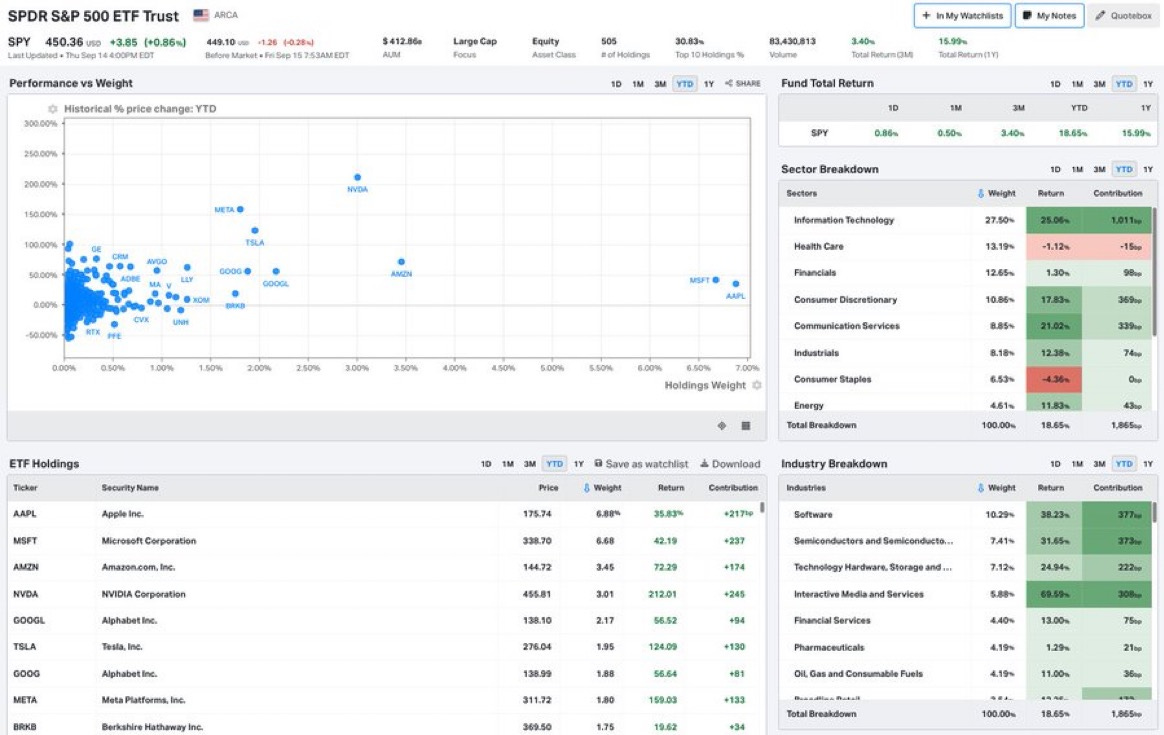1164x735 pixels.
Task: Switch to scatter chart view icon
Action: (722, 425)
